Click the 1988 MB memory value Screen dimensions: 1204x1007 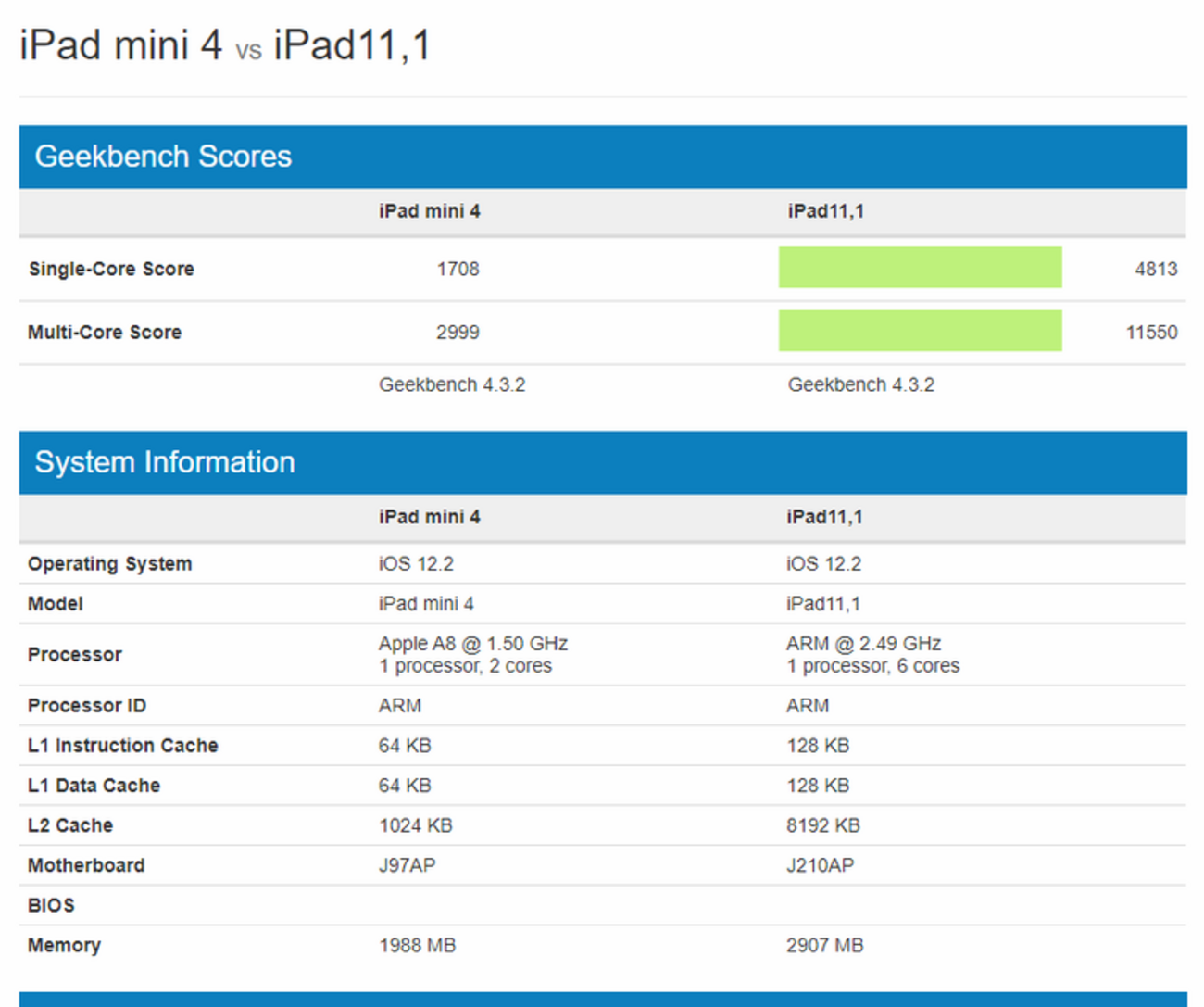[417, 946]
